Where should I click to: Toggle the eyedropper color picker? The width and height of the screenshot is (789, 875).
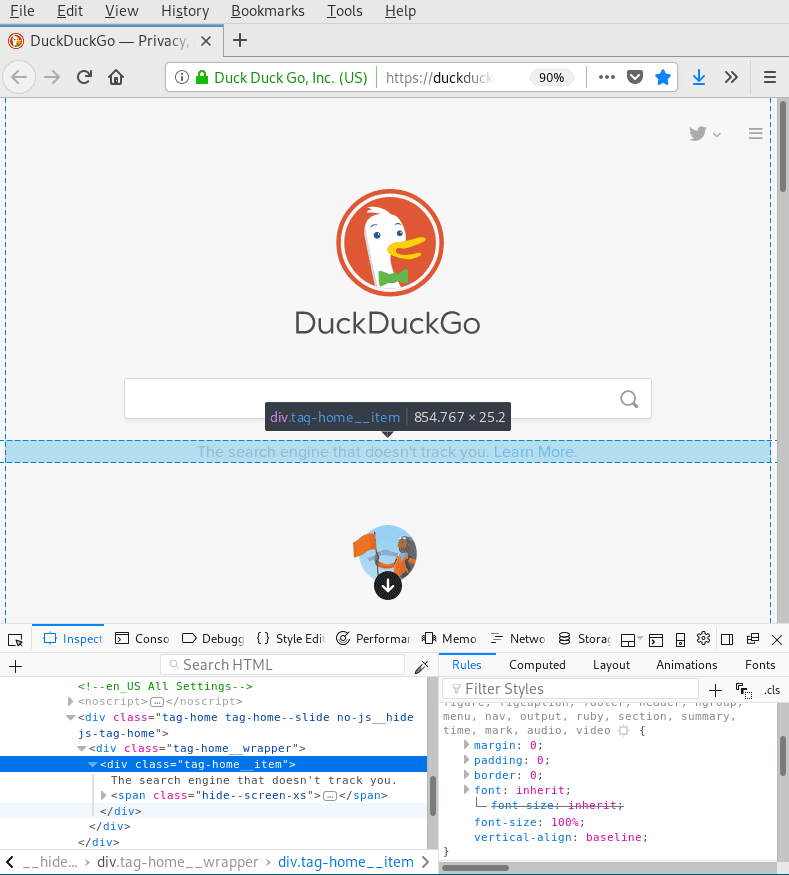coord(422,666)
